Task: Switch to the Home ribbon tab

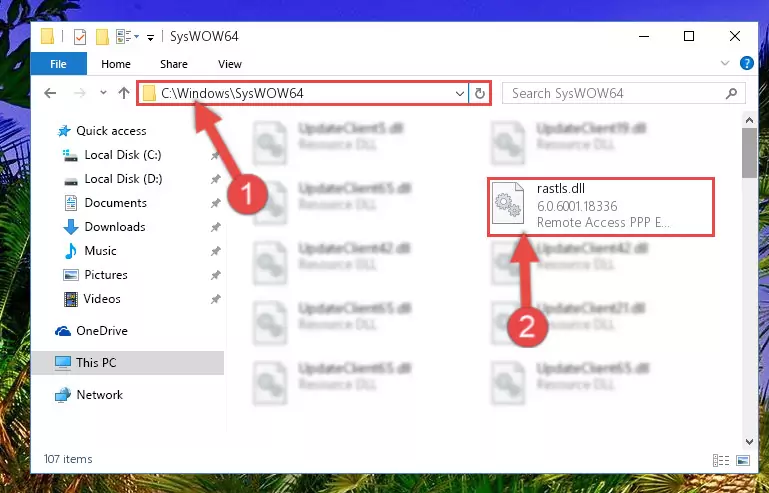Action: pos(116,64)
